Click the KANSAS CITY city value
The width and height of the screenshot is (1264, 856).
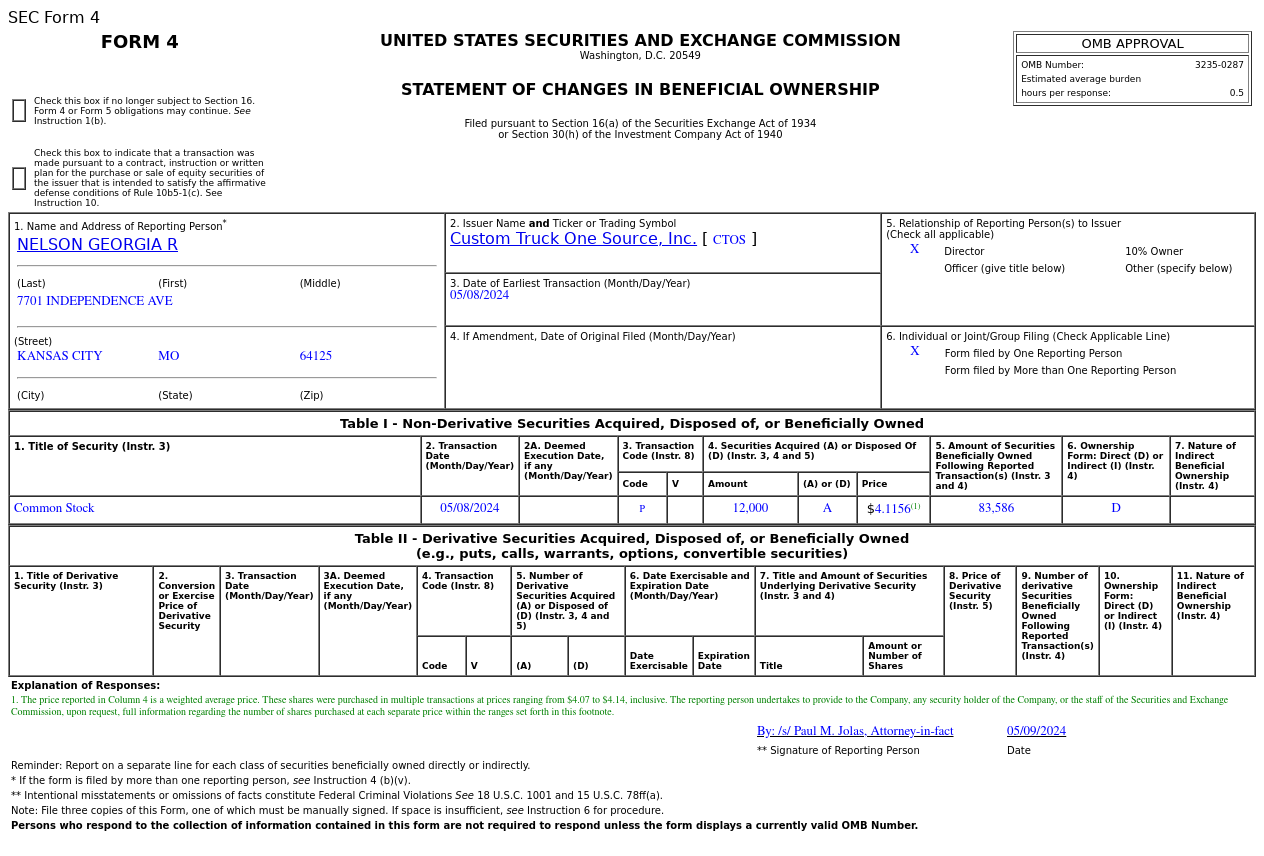(x=59, y=356)
